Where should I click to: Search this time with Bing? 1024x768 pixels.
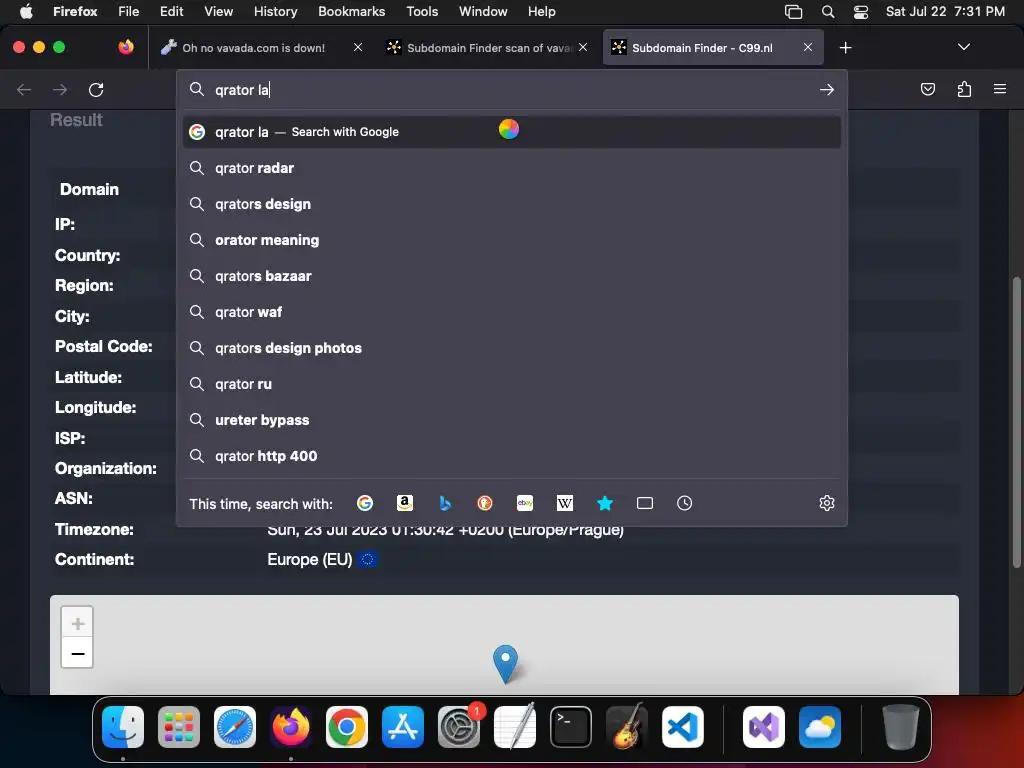[x=445, y=503]
